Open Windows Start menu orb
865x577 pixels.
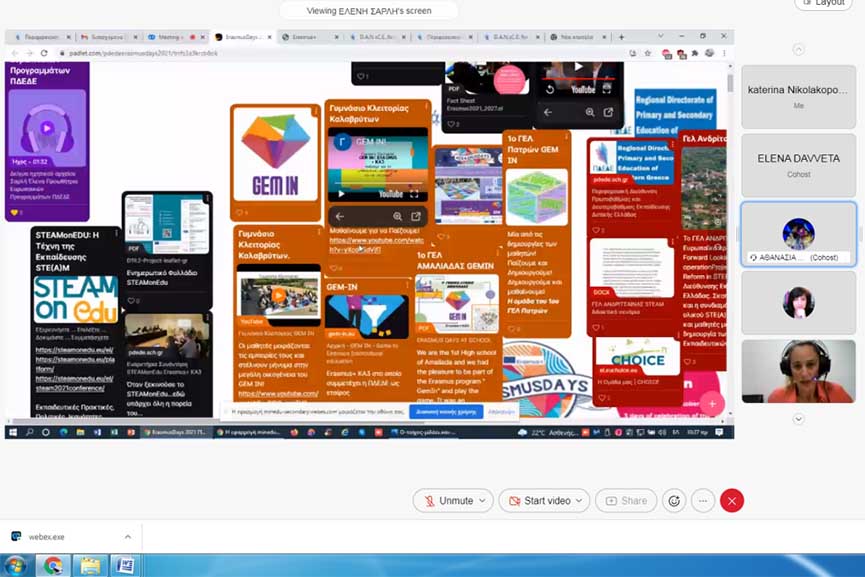pos(14,566)
